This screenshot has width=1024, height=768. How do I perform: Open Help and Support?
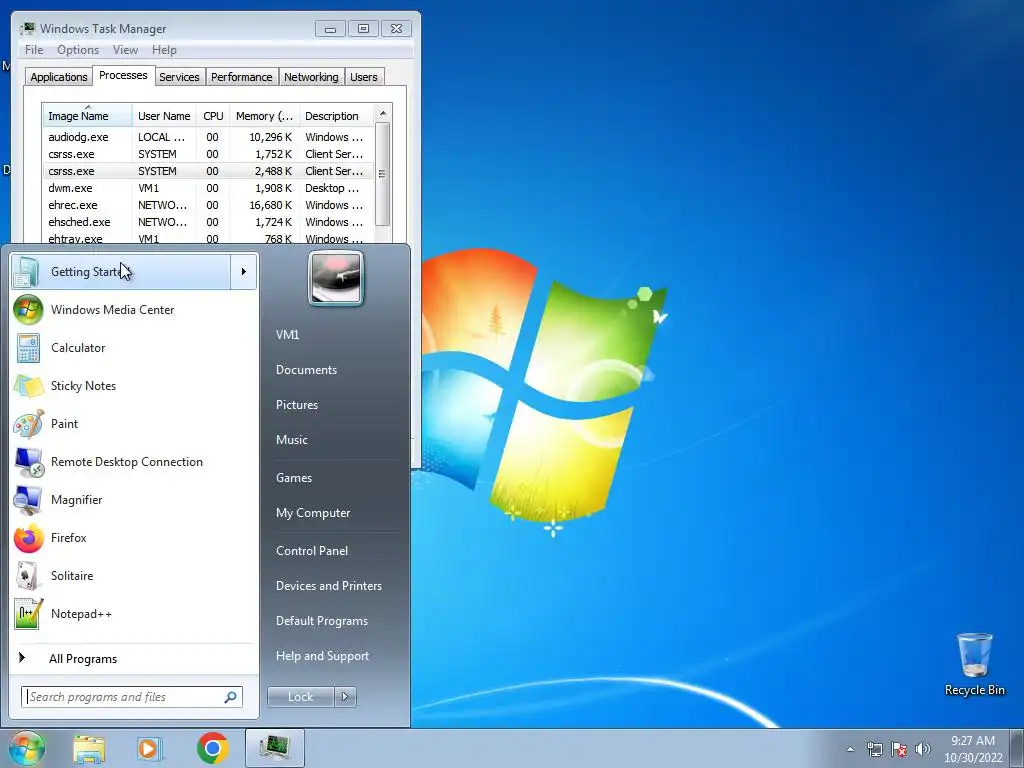[x=322, y=656]
